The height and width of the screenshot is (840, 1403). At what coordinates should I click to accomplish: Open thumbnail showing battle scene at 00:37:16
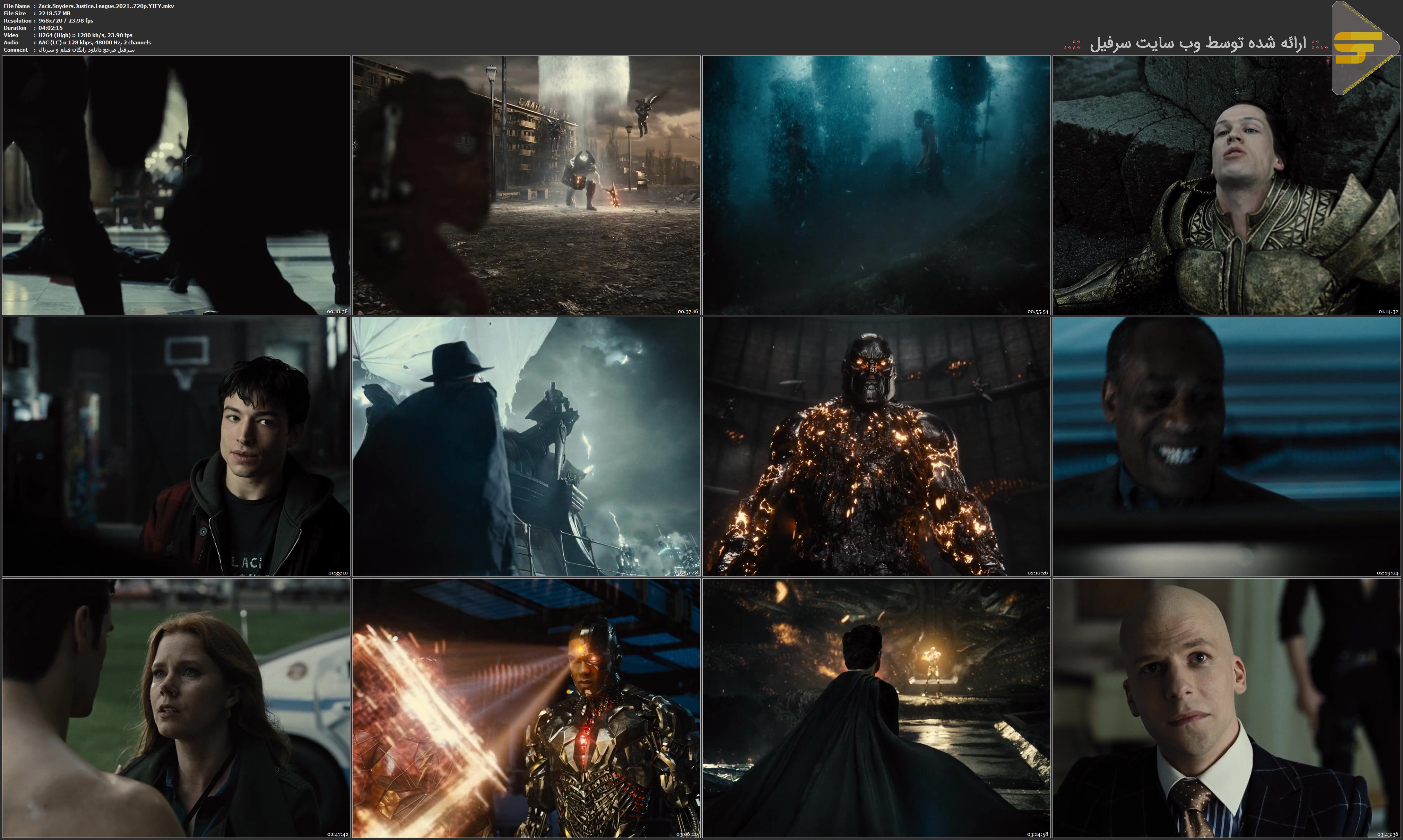point(526,185)
